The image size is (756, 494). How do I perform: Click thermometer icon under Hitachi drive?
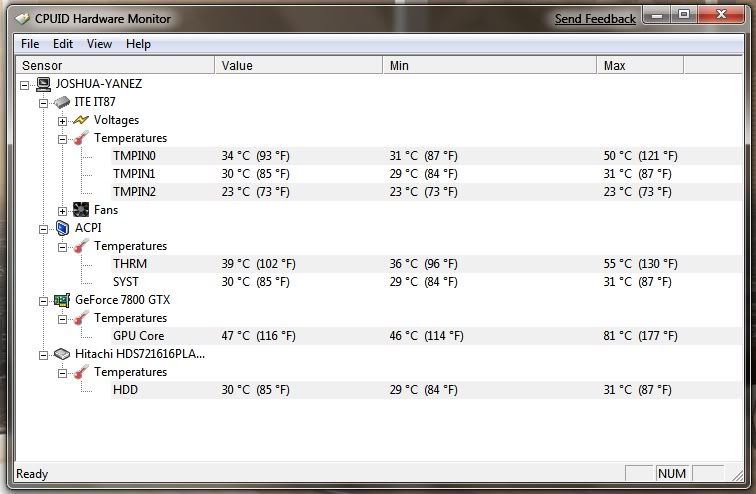(x=81, y=372)
